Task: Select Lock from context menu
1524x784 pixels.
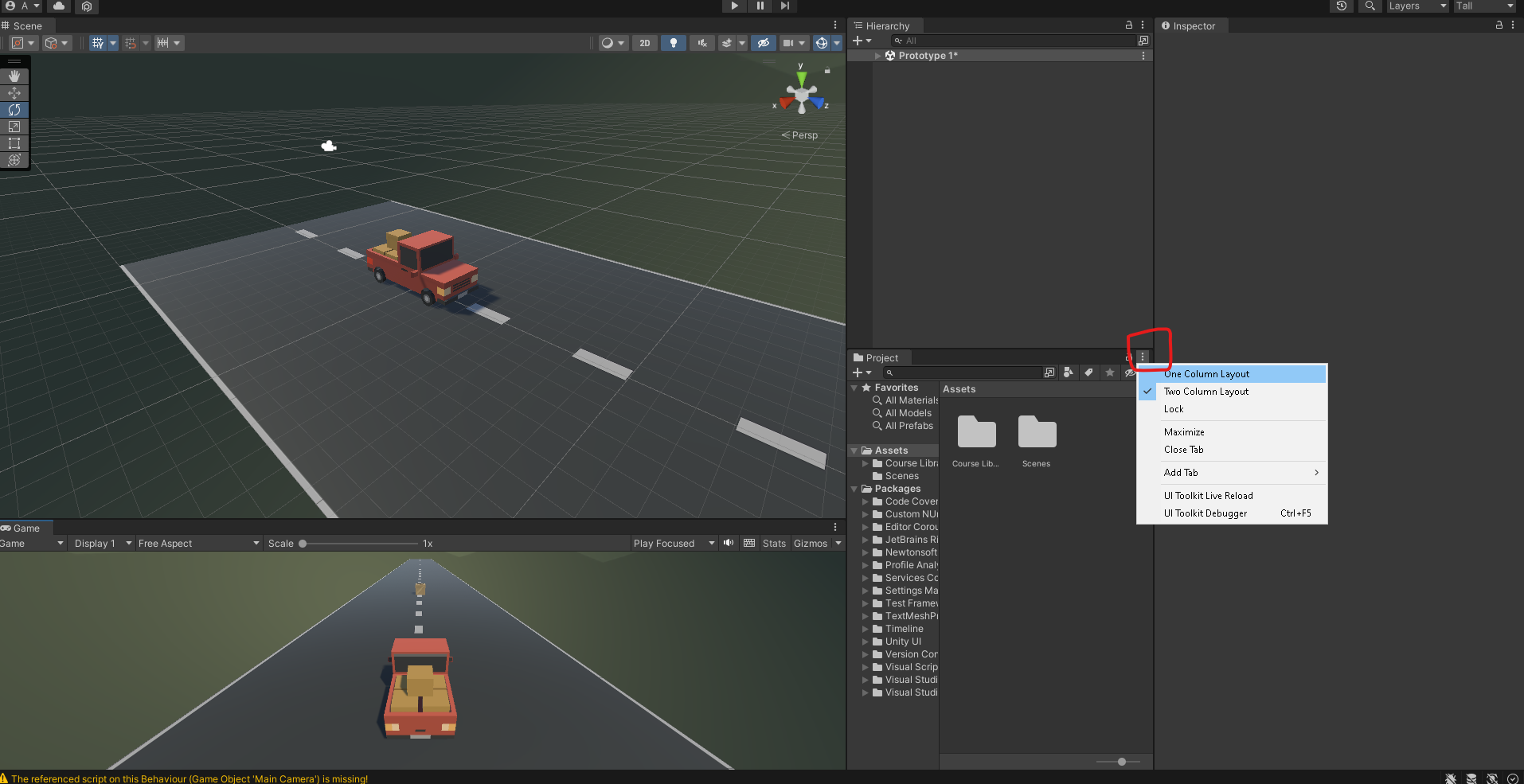Action: [x=1232, y=409]
